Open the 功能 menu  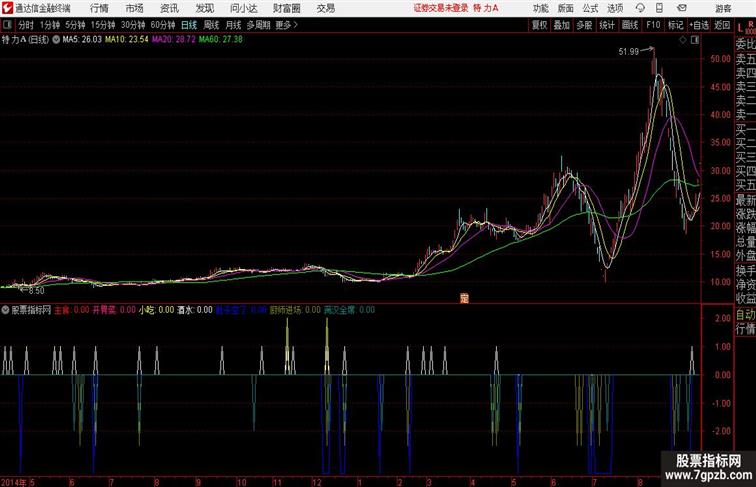point(540,8)
